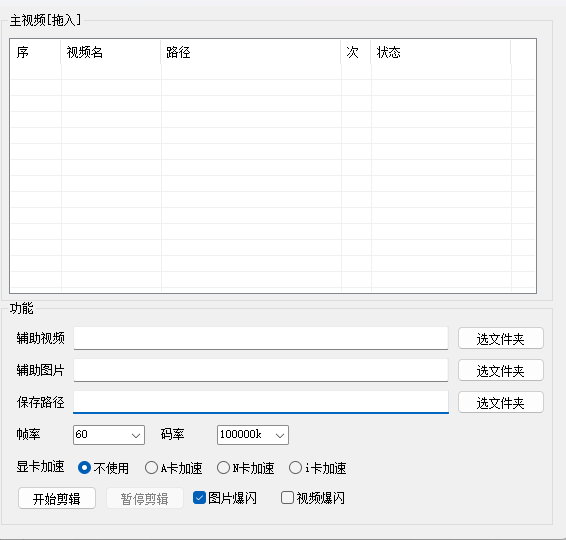The width and height of the screenshot is (566, 540).
Task: Click 开始剪辑 to start editing
Action: click(57, 498)
